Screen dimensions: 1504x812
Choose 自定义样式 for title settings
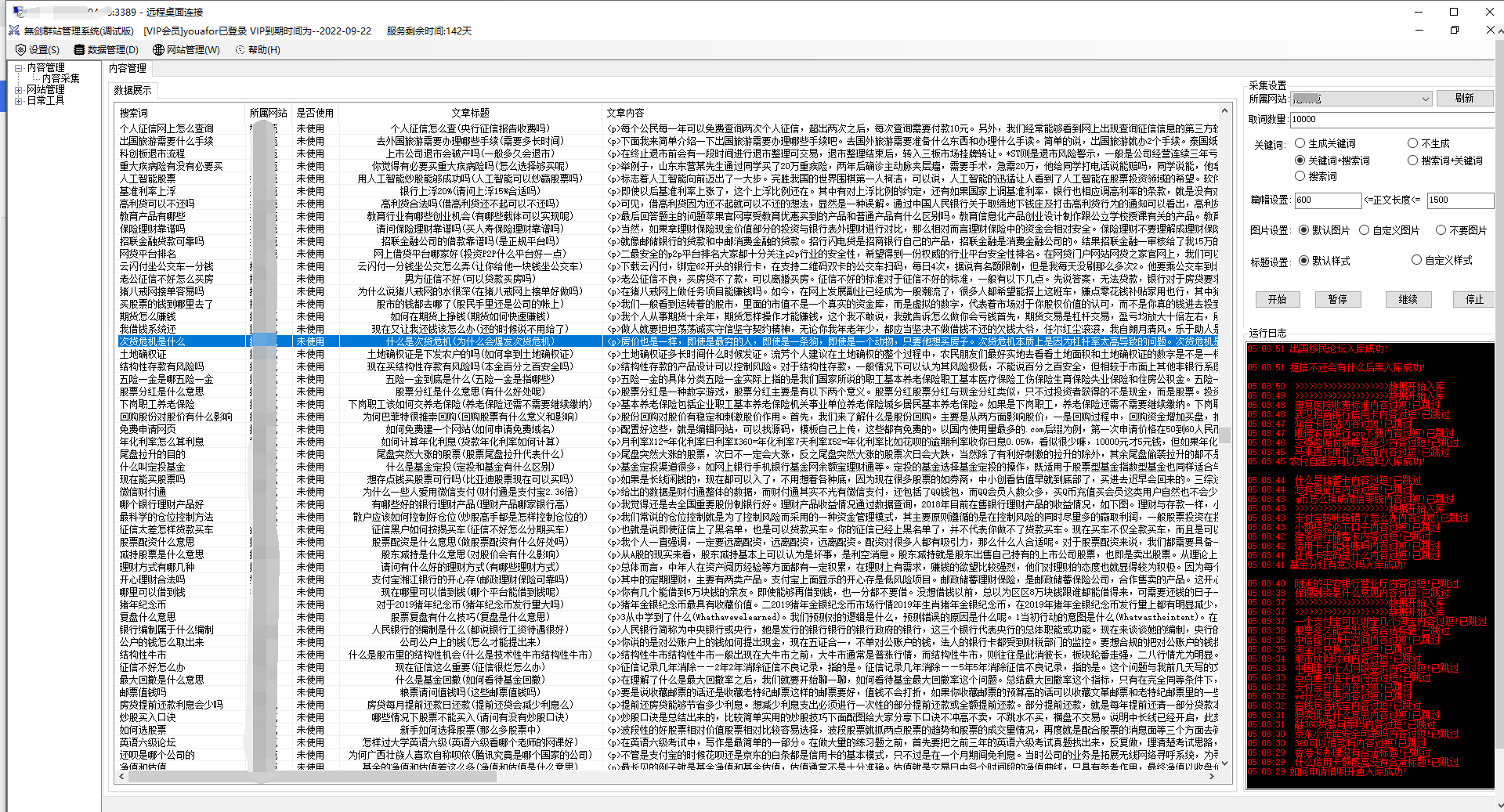[1442, 260]
